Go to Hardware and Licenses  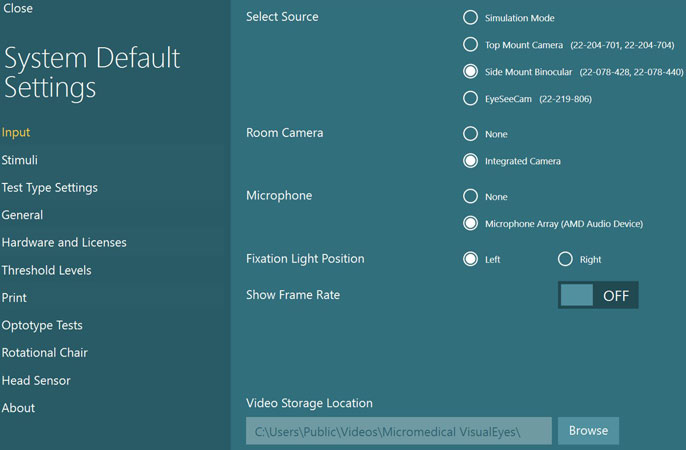(x=64, y=242)
